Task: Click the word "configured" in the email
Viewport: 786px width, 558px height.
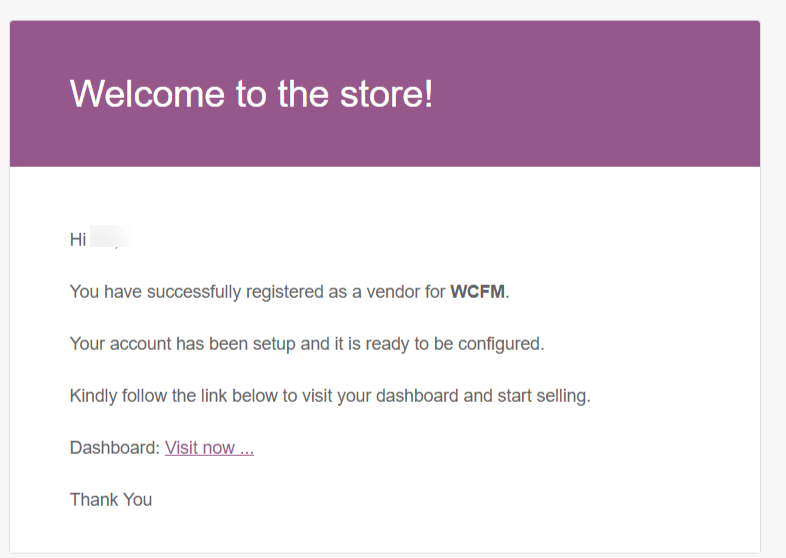Action: pyautogui.click(x=500, y=344)
